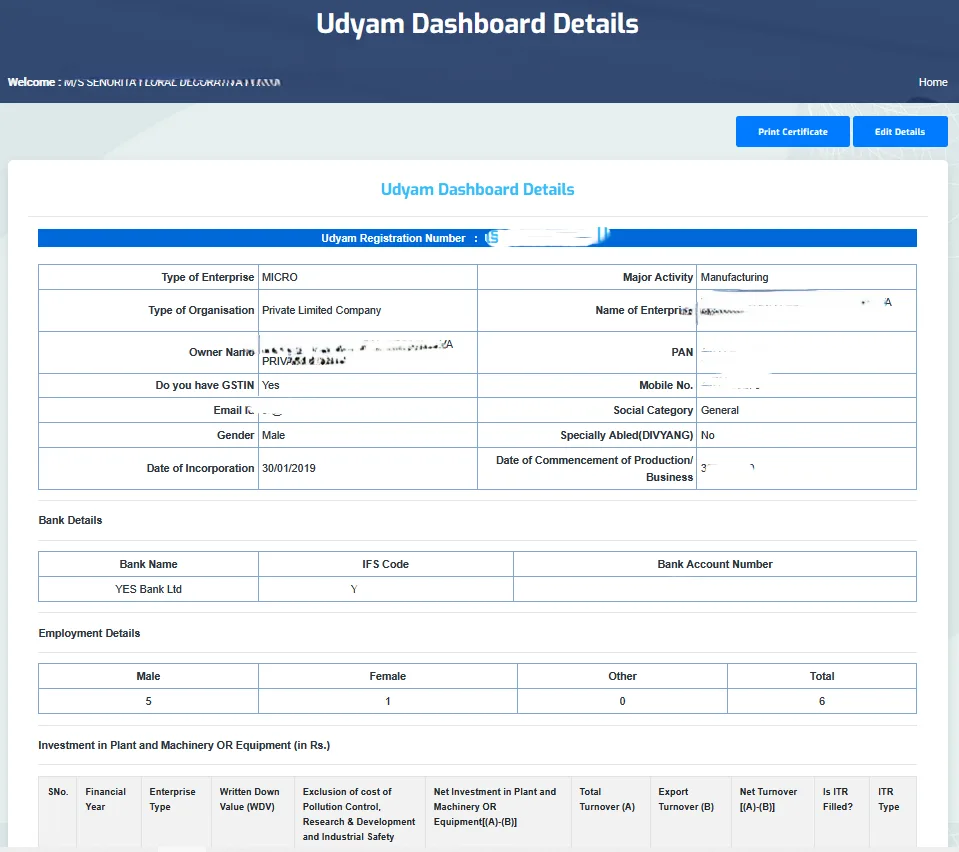Click the blue Udyam Dashboard Details subheading
The image size is (959, 852).
[477, 190]
